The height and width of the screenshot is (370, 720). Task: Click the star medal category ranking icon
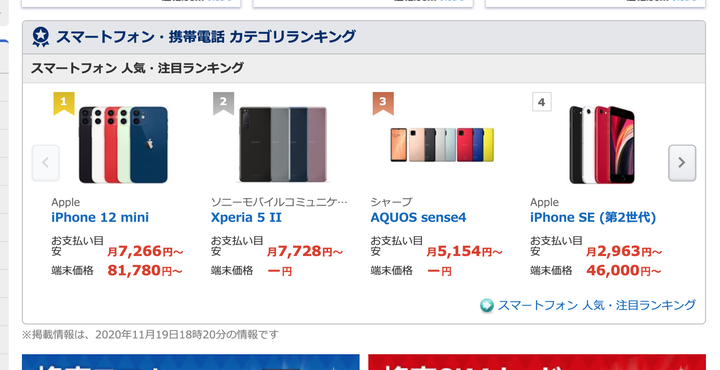(x=40, y=37)
